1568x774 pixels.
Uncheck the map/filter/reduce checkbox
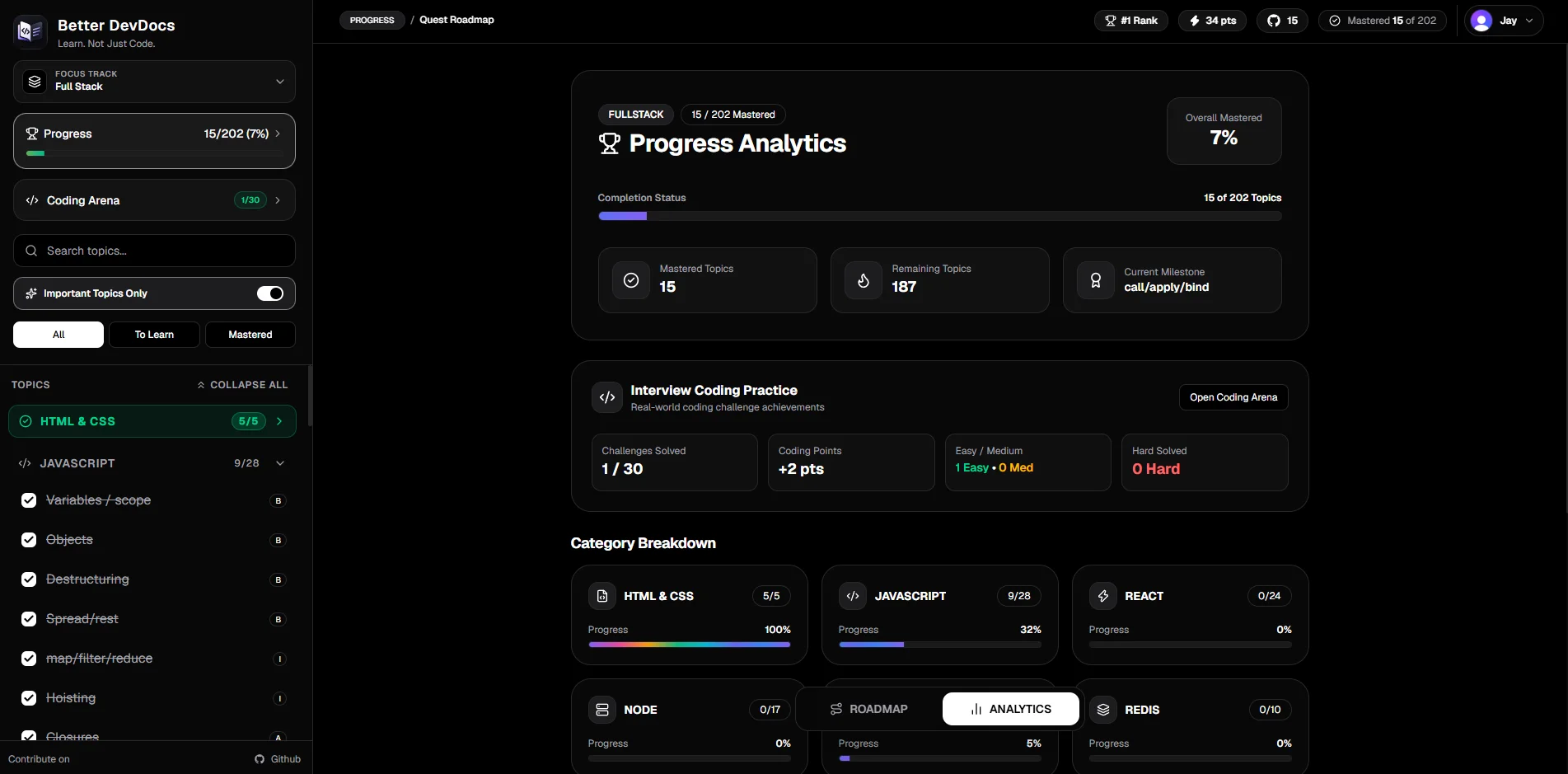pos(29,659)
